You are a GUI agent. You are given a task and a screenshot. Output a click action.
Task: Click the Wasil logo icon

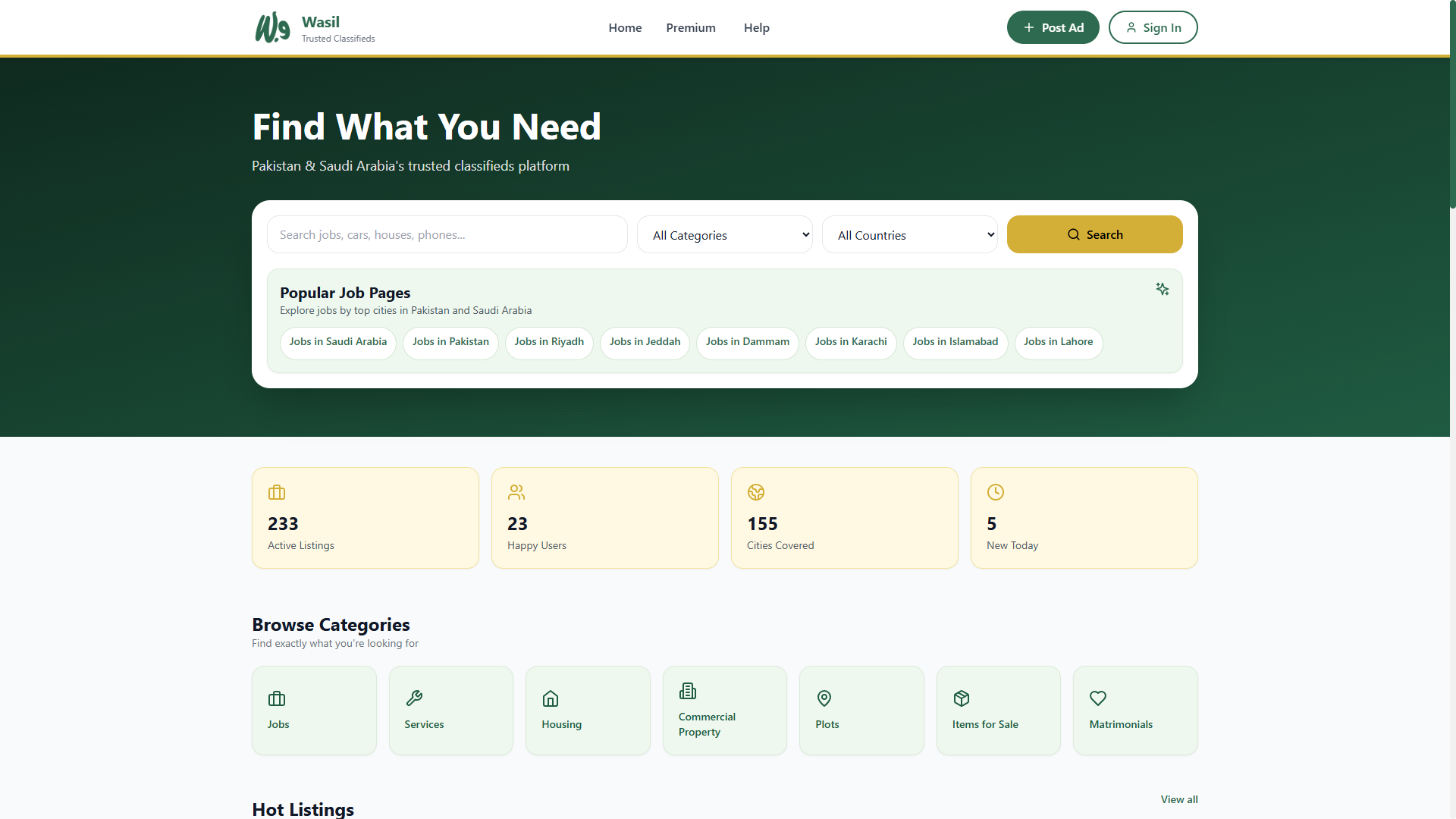pyautogui.click(x=272, y=27)
